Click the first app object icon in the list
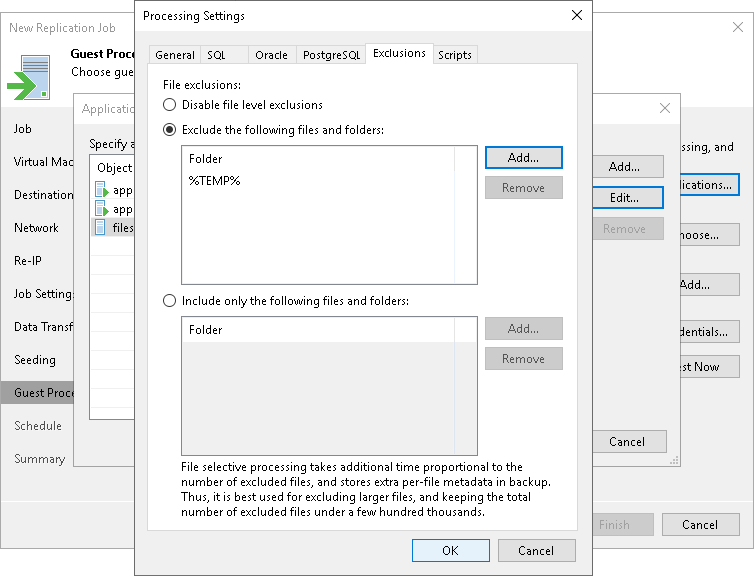The image size is (754, 576). coord(101,190)
